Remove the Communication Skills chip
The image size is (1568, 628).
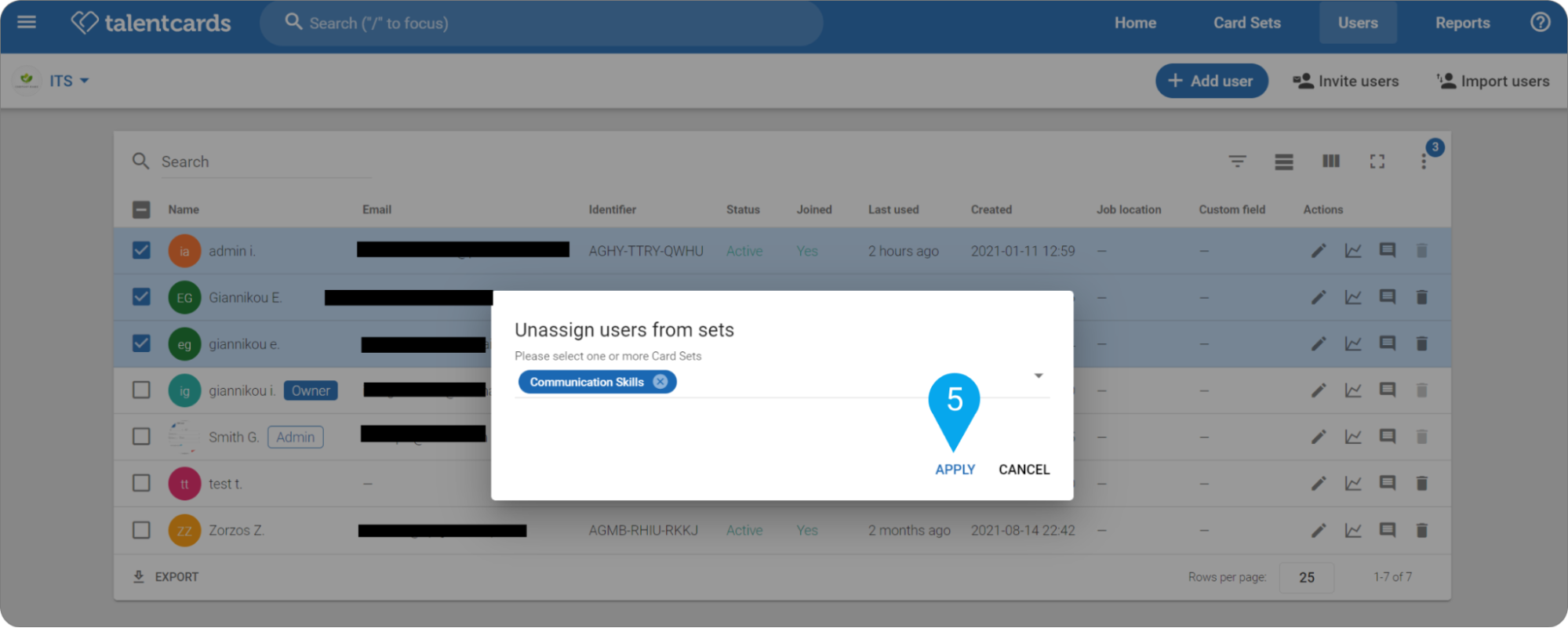pos(660,382)
